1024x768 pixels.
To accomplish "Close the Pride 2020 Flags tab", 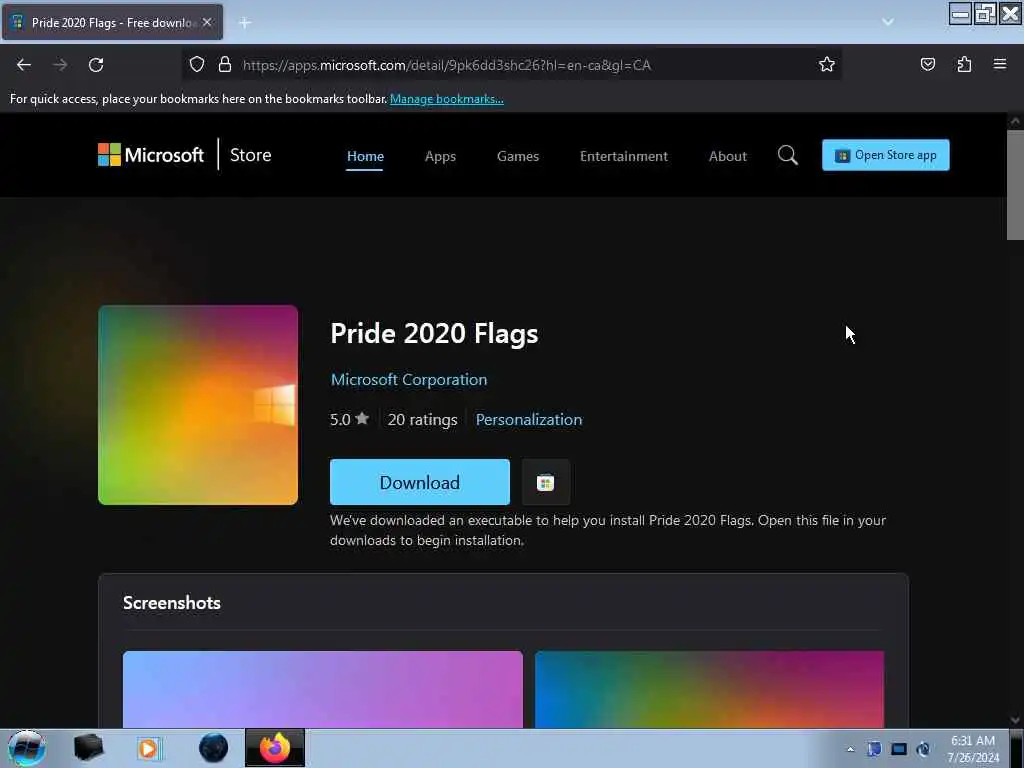I will (207, 22).
